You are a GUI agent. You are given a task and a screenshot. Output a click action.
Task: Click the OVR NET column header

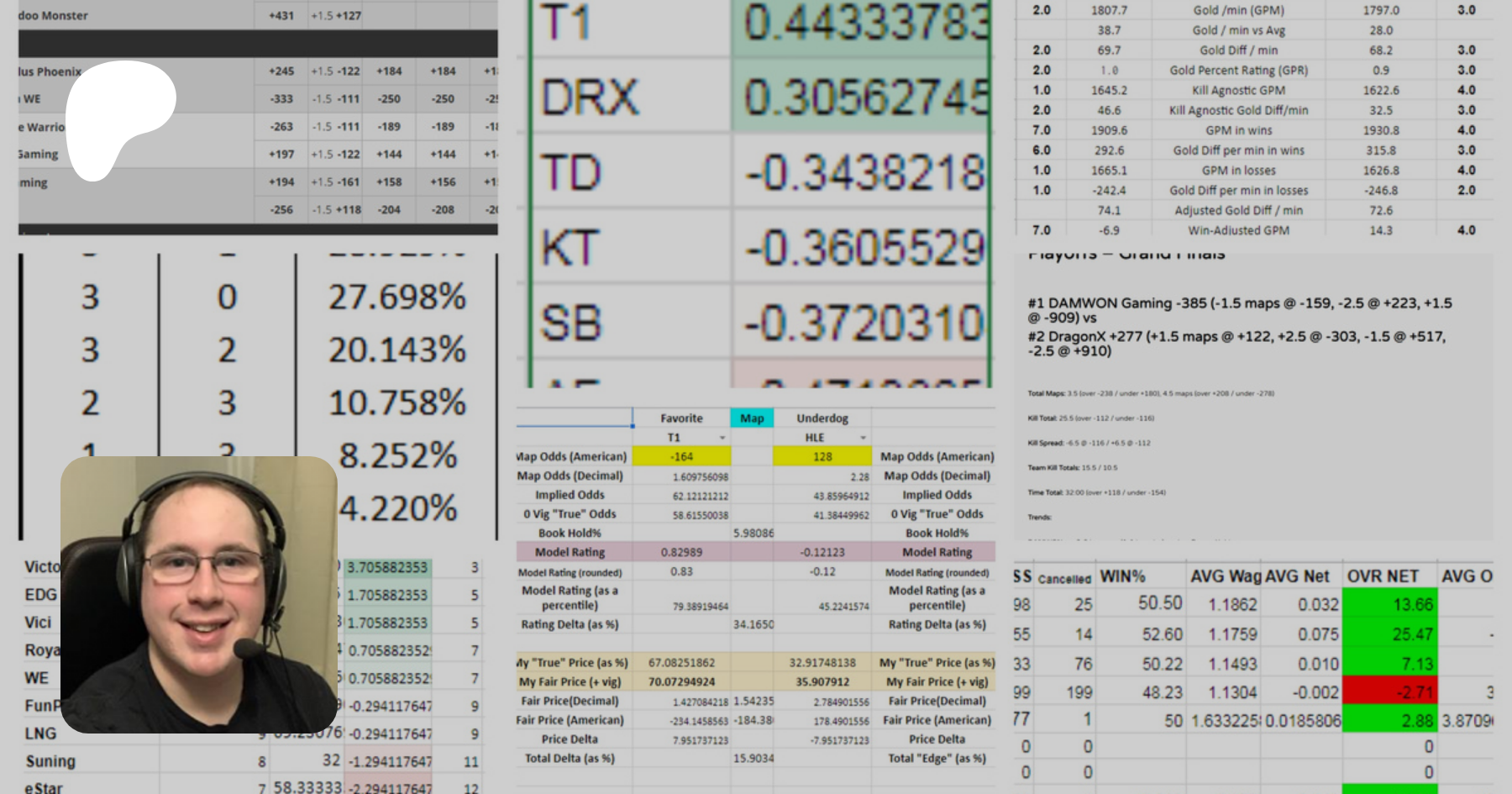[1383, 576]
